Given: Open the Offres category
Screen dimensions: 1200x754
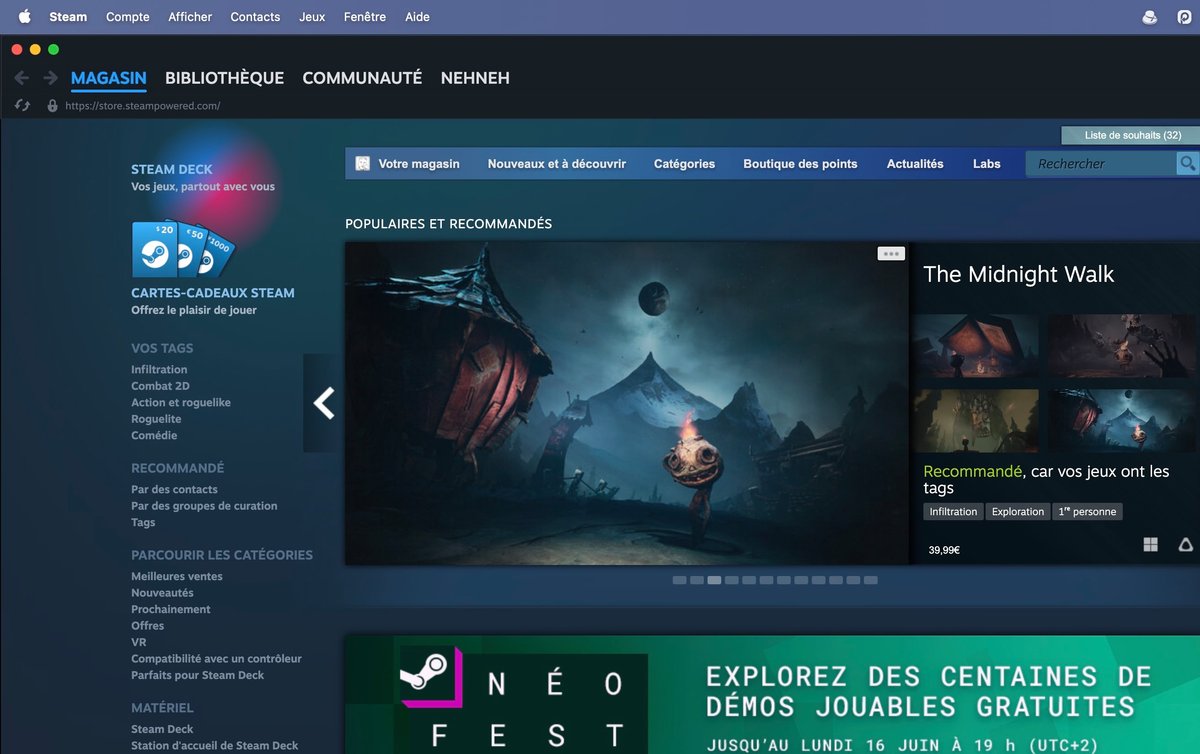Looking at the screenshot, I should coord(147,626).
